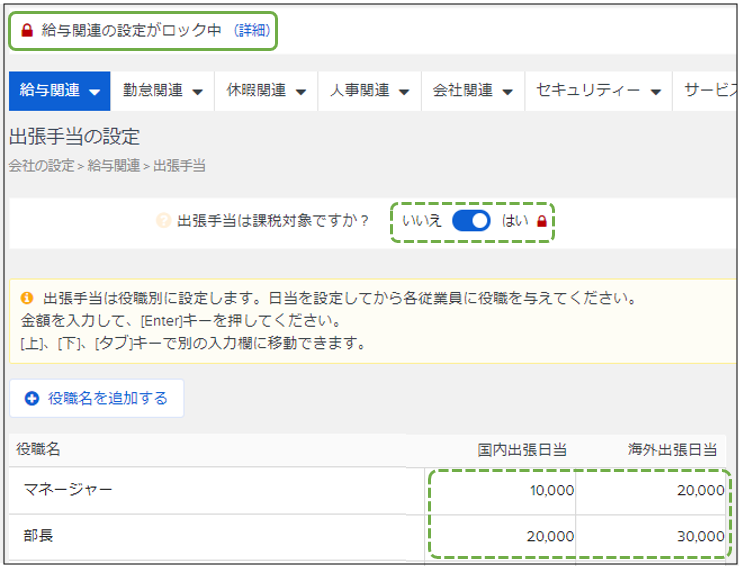Viewport: 739px width, 569px height.
Task: Expand the 休暇関連 dropdown menu
Action: [266, 90]
